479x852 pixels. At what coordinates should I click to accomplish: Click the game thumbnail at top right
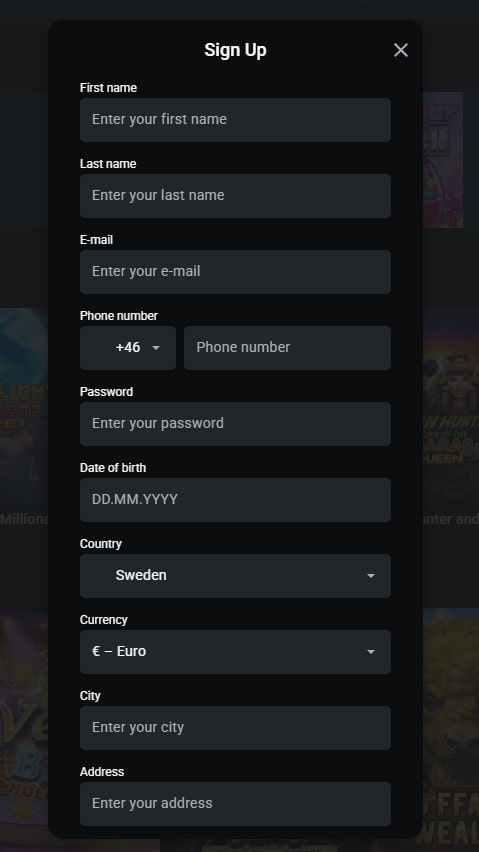443,160
